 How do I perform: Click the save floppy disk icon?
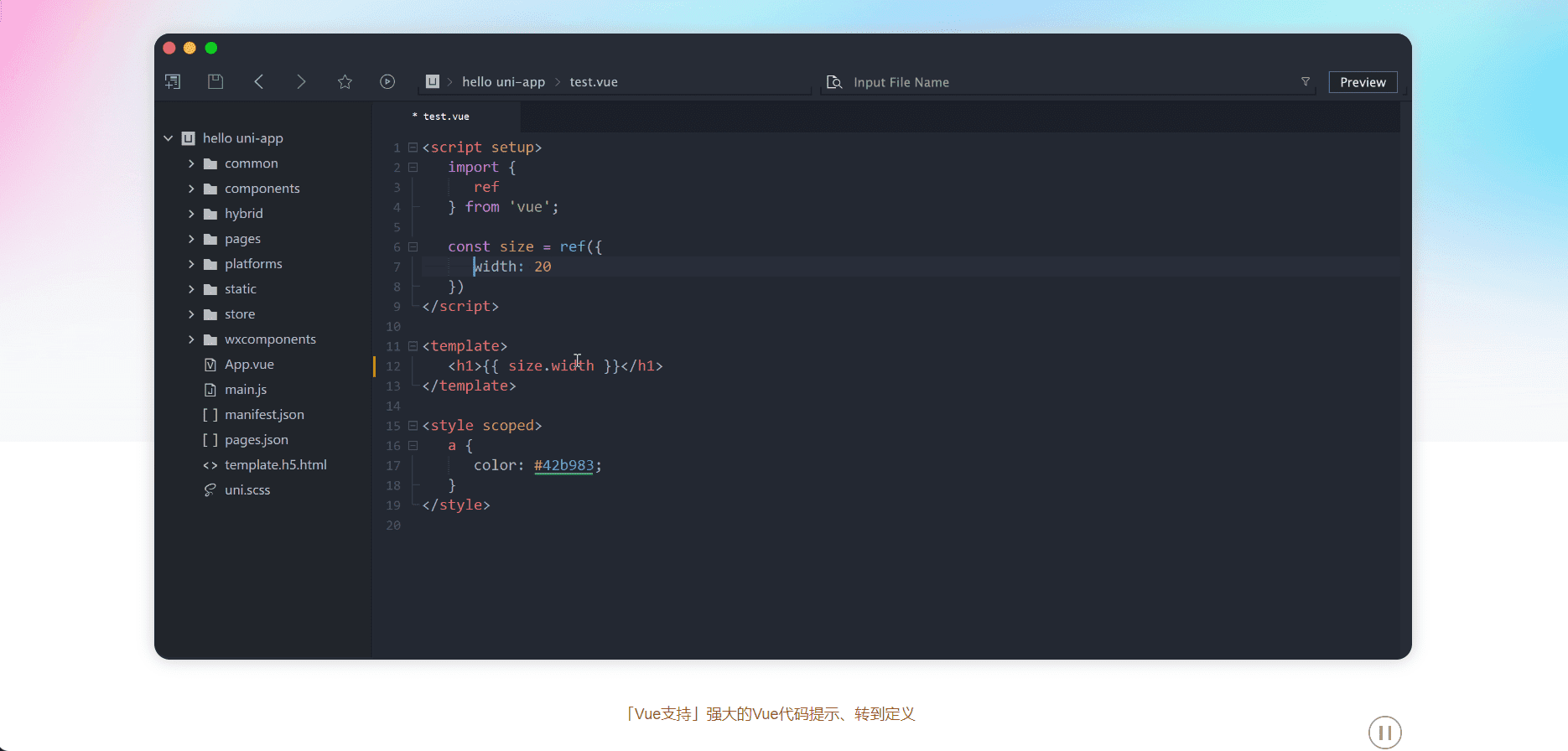click(215, 81)
